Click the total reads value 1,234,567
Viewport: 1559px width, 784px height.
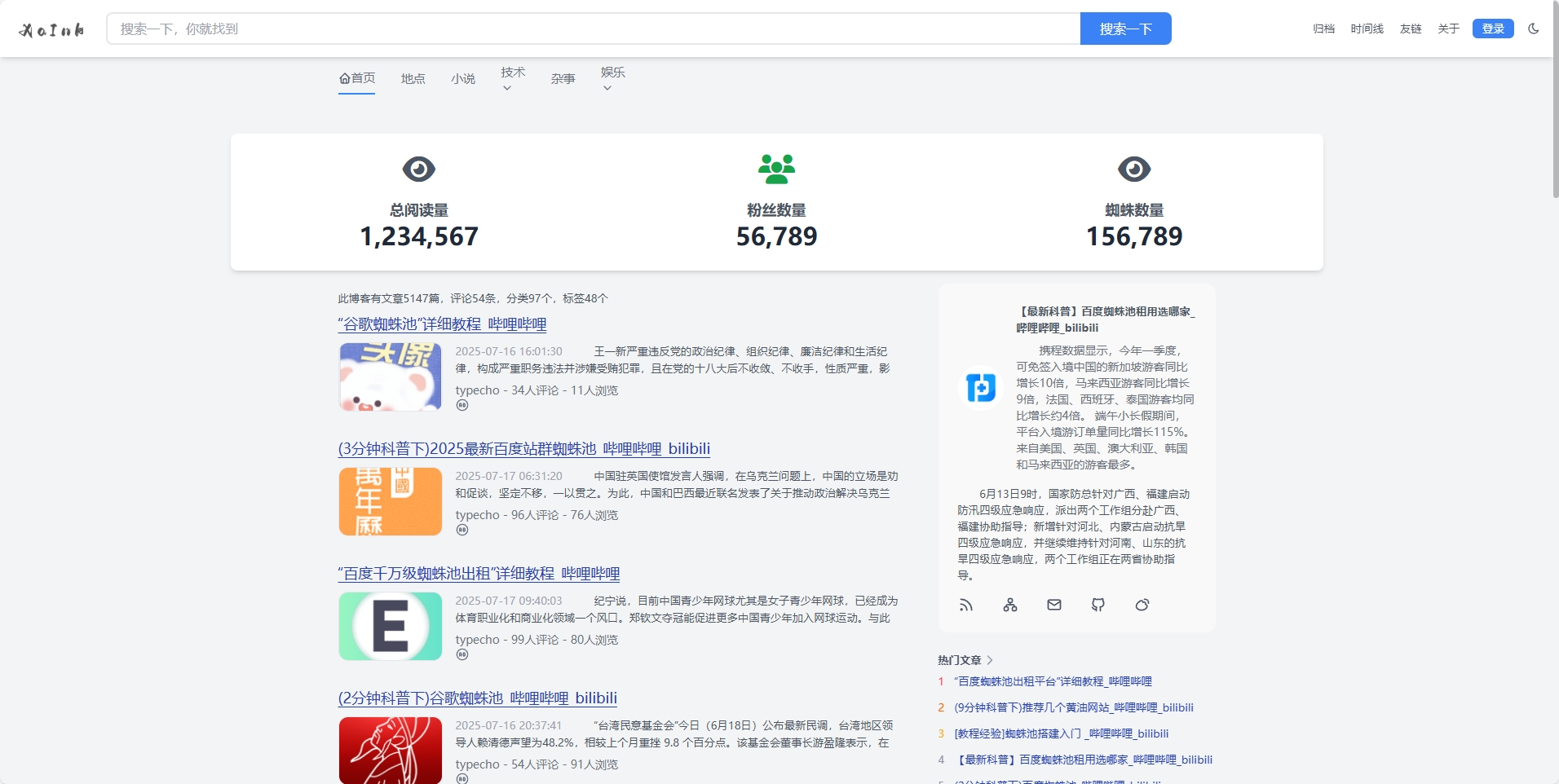[x=419, y=236]
